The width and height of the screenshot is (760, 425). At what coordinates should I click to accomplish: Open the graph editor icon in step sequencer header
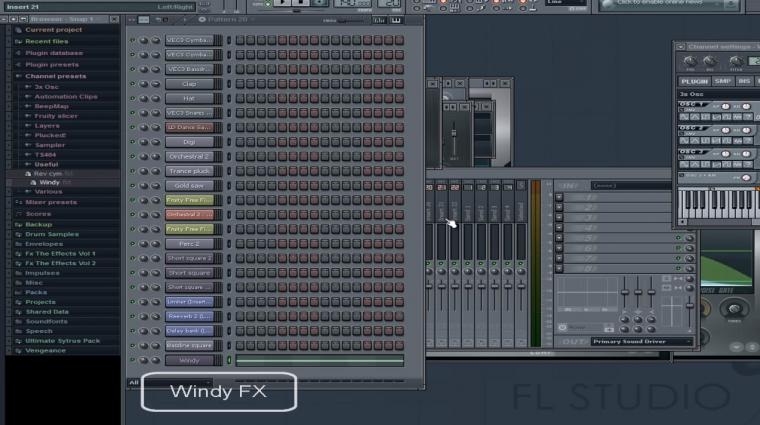(379, 20)
